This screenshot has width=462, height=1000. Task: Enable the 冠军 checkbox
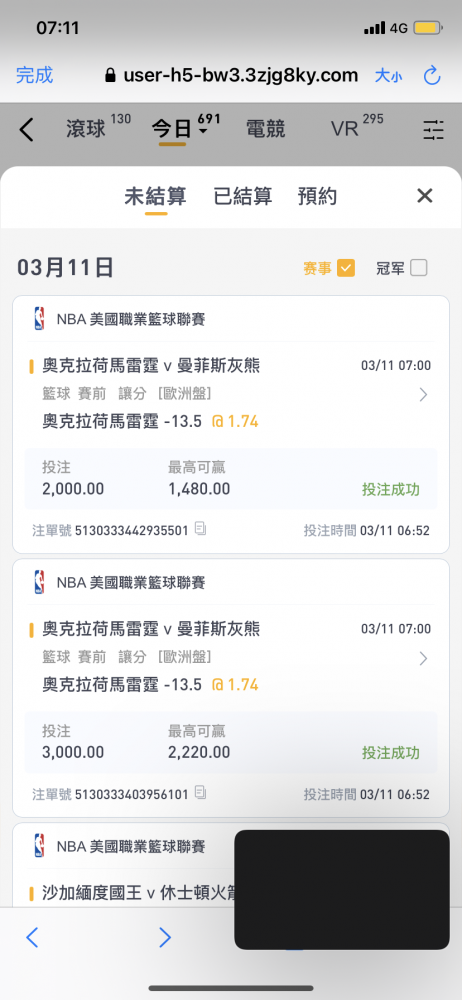point(419,268)
